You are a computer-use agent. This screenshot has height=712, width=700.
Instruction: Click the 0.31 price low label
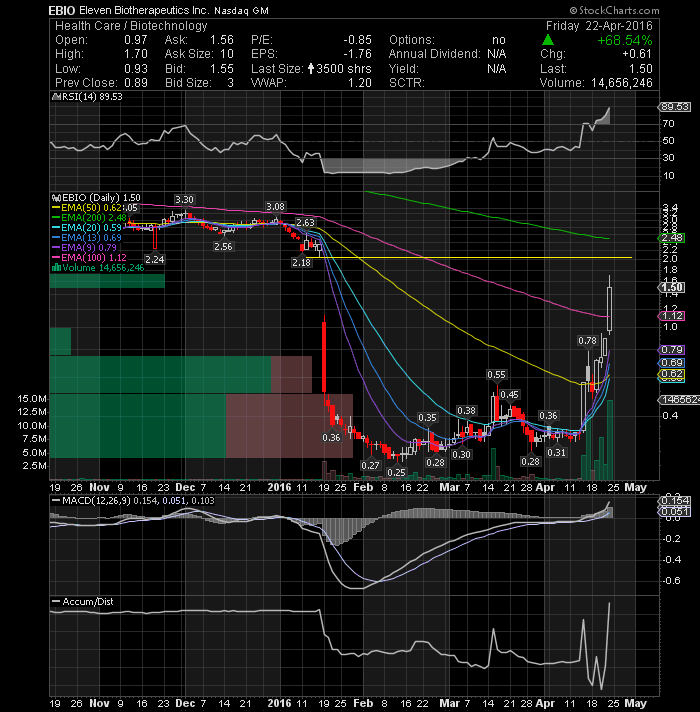click(x=556, y=453)
